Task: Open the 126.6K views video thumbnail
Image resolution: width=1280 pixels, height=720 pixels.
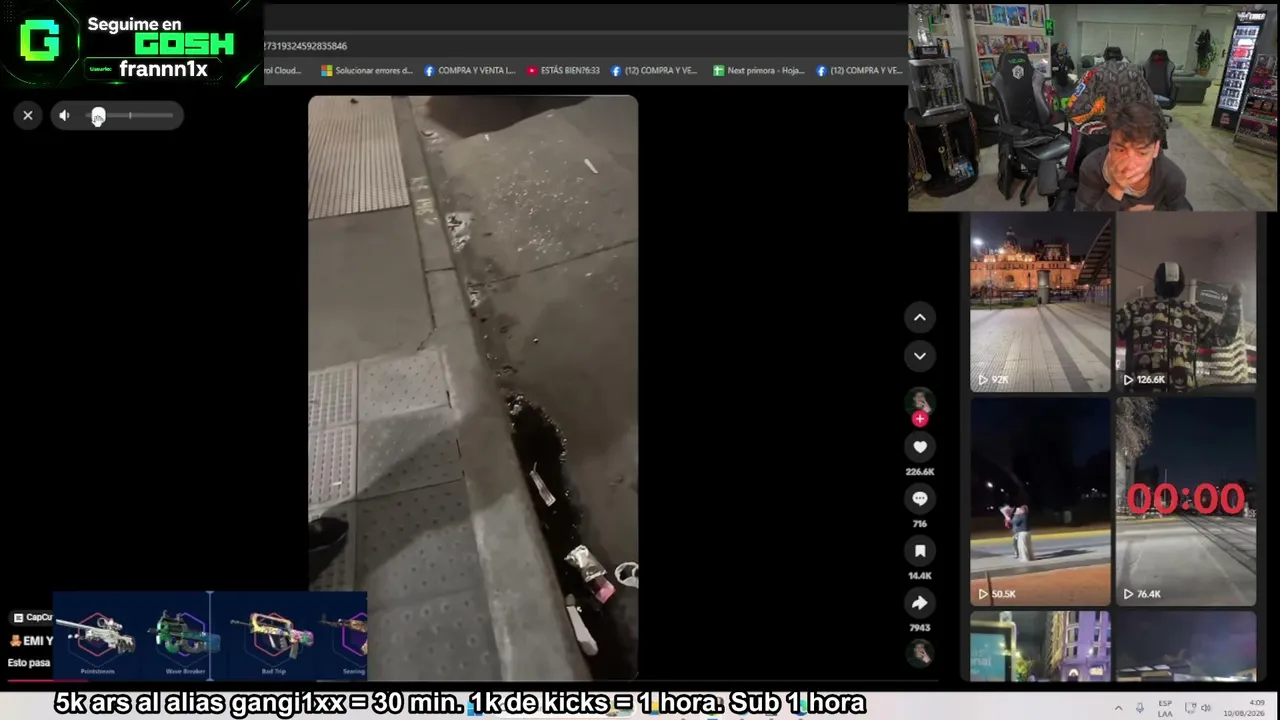Action: pyautogui.click(x=1186, y=301)
